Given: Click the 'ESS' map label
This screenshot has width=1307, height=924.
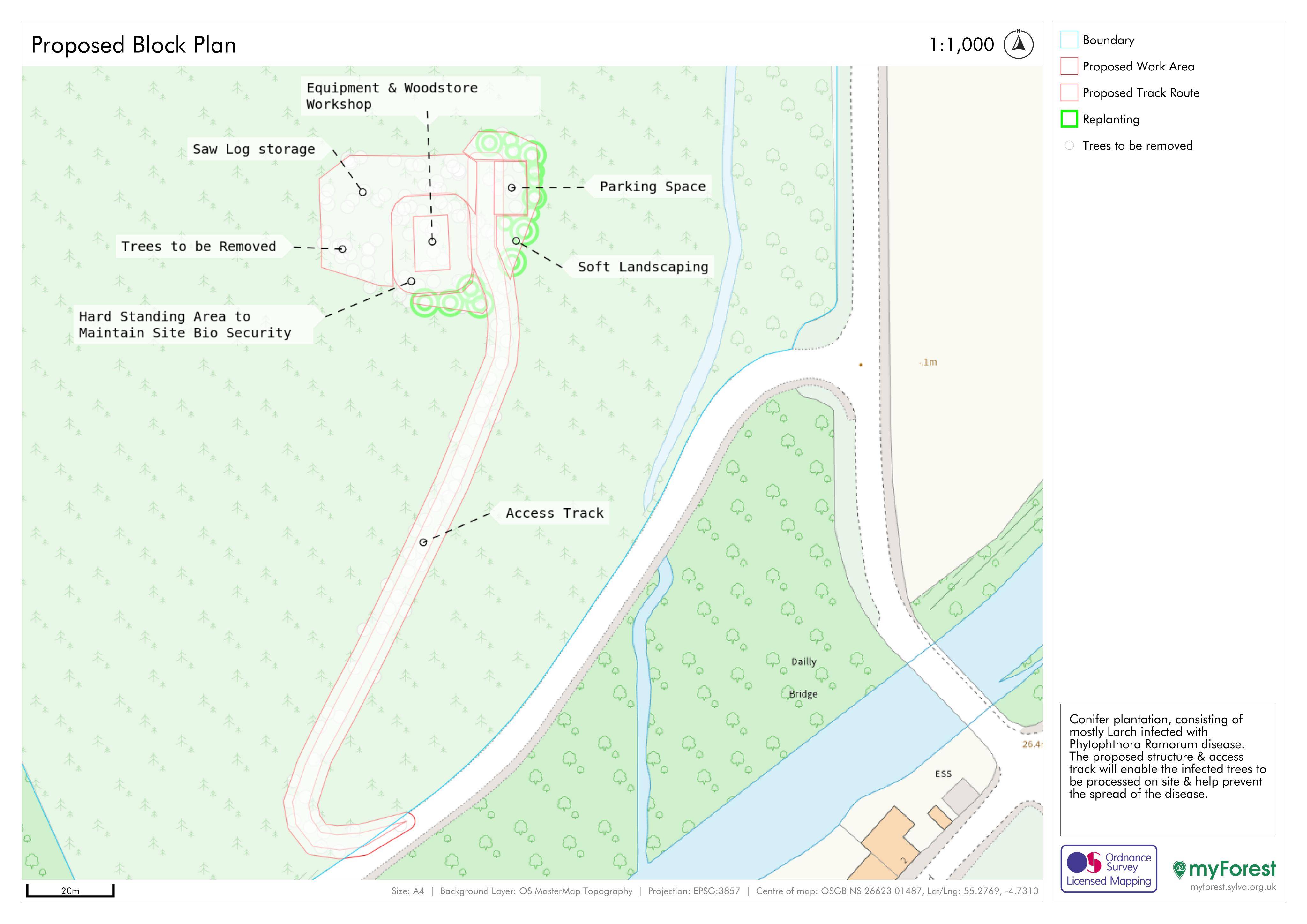Looking at the screenshot, I should pos(943,774).
